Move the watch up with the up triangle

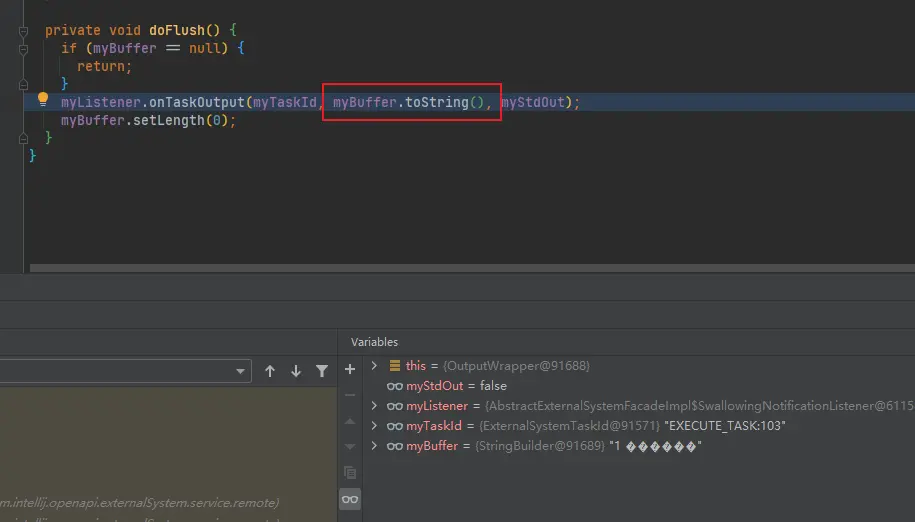[350, 421]
